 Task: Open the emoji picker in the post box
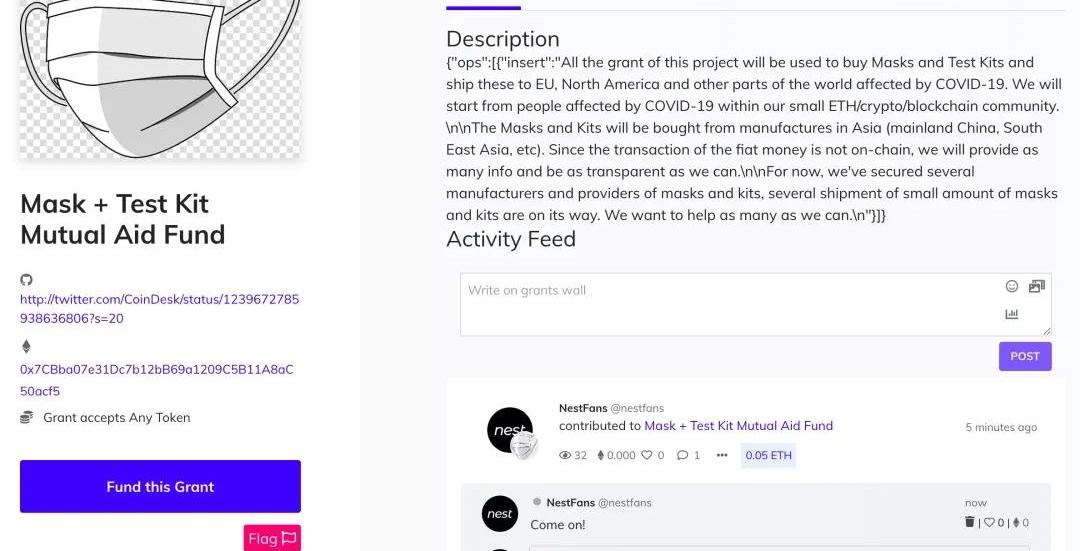[1012, 286]
